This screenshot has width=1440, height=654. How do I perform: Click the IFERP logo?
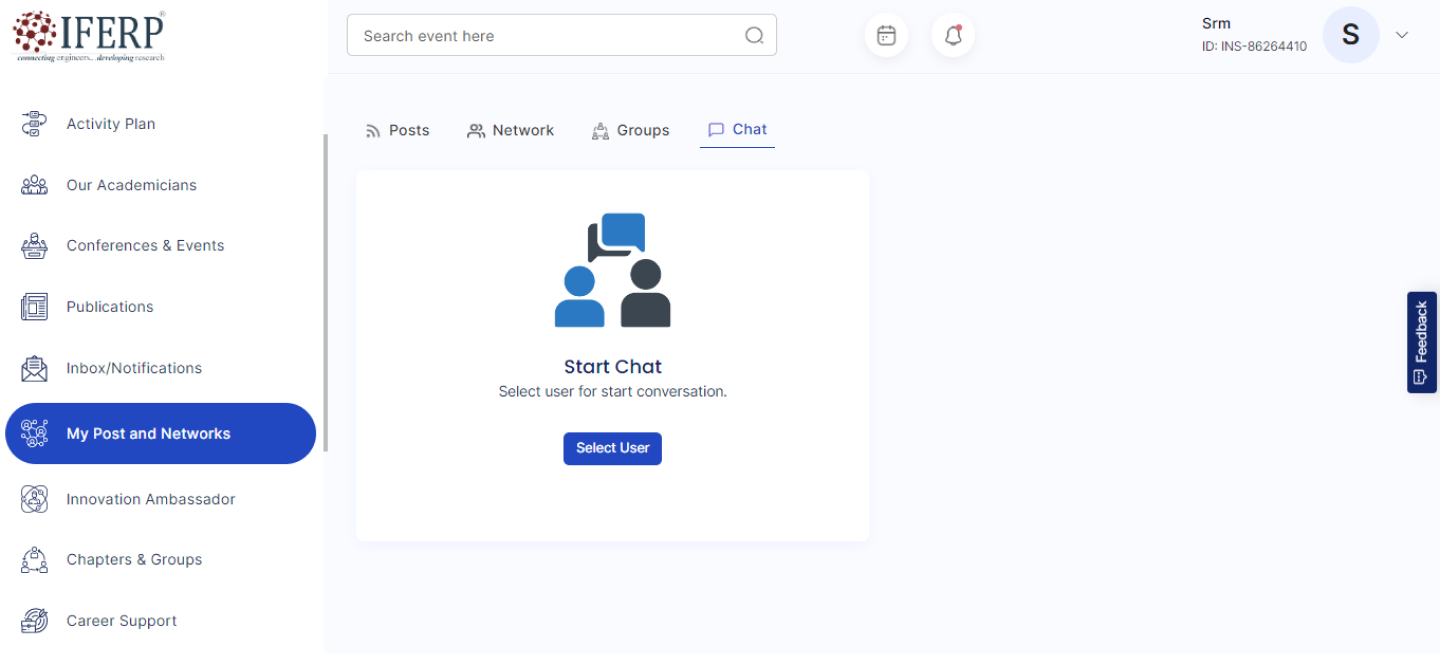coord(89,36)
